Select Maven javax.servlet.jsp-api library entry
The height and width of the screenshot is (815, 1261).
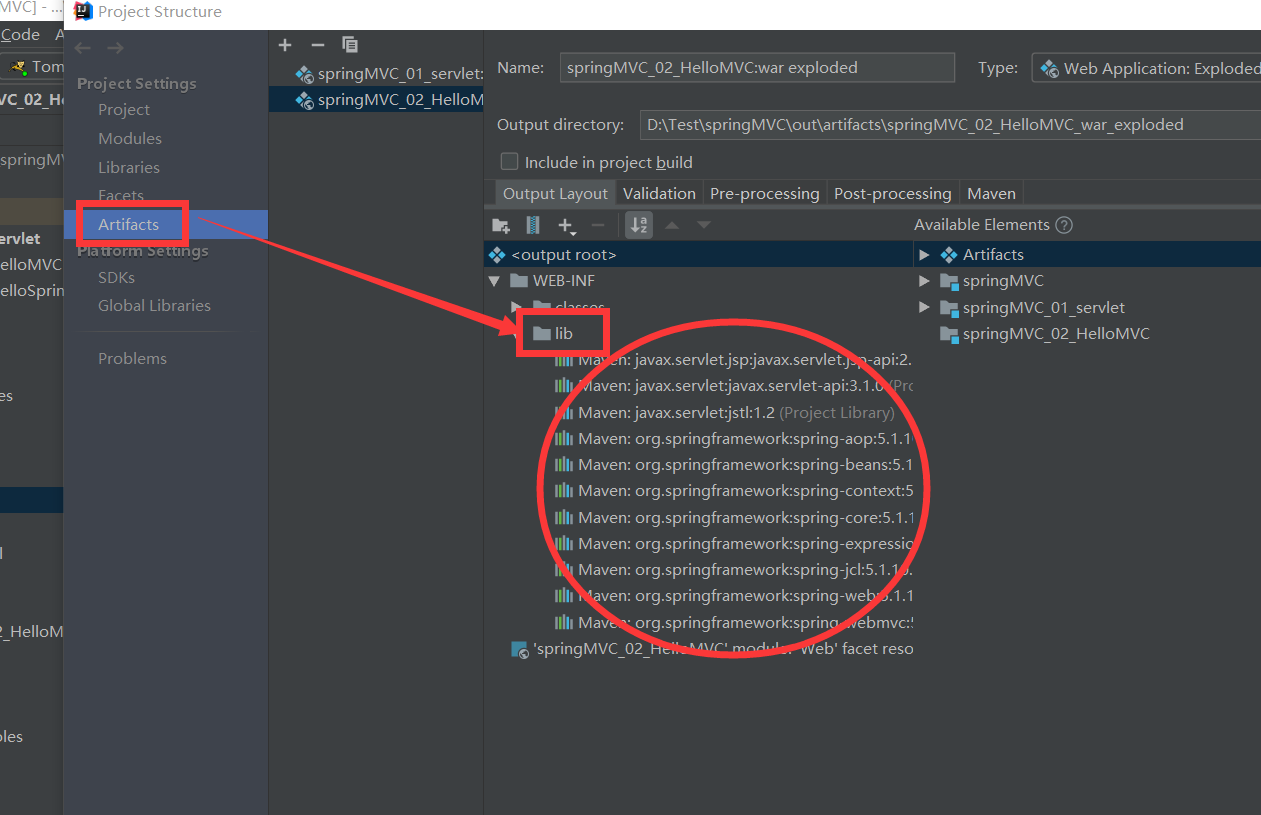tap(733, 360)
